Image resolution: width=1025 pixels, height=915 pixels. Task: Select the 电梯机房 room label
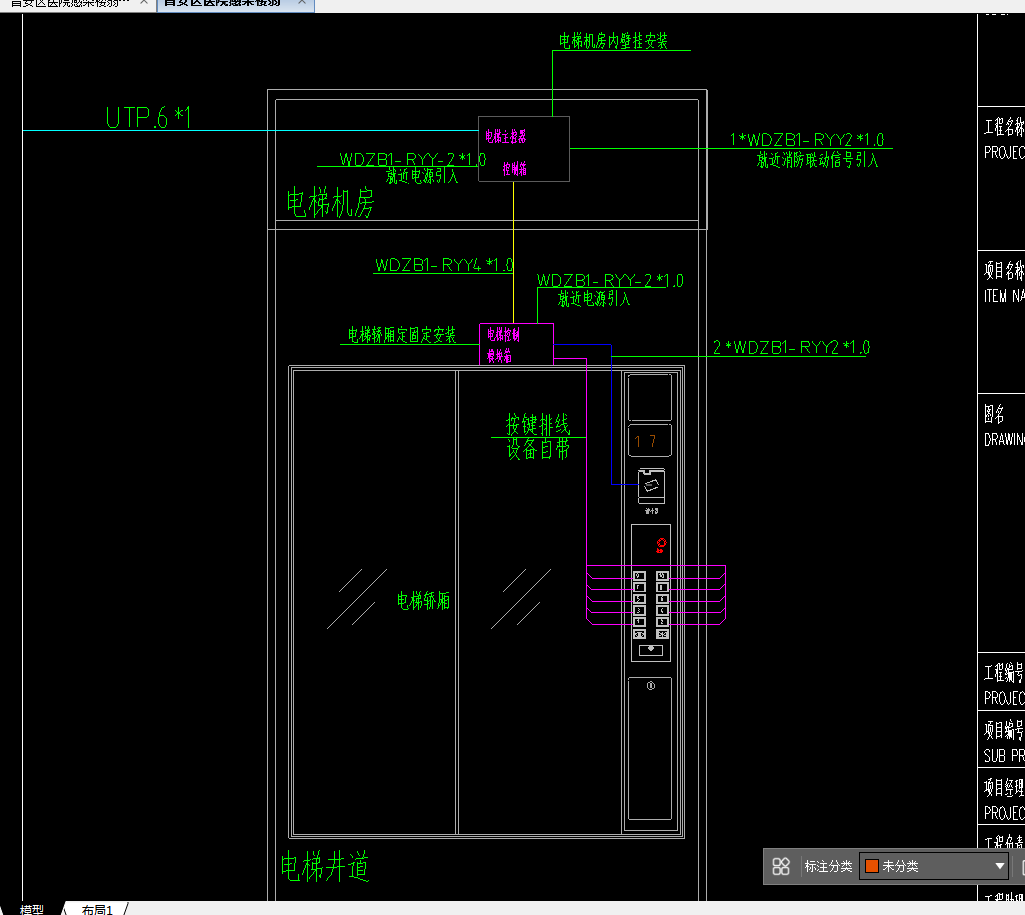point(330,202)
